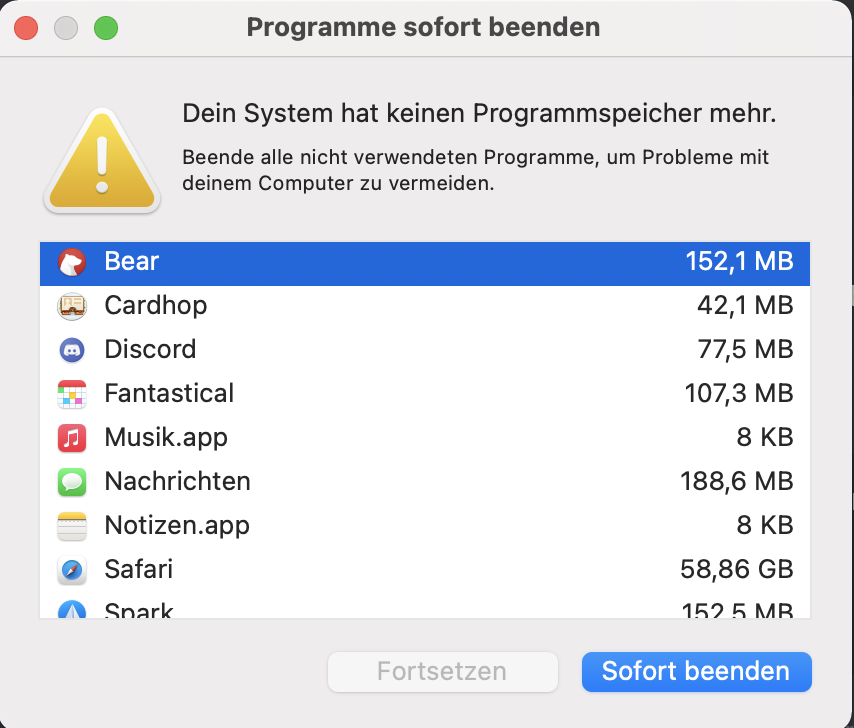Click the Notizen.app icon
The height and width of the screenshot is (728, 854).
[72, 526]
